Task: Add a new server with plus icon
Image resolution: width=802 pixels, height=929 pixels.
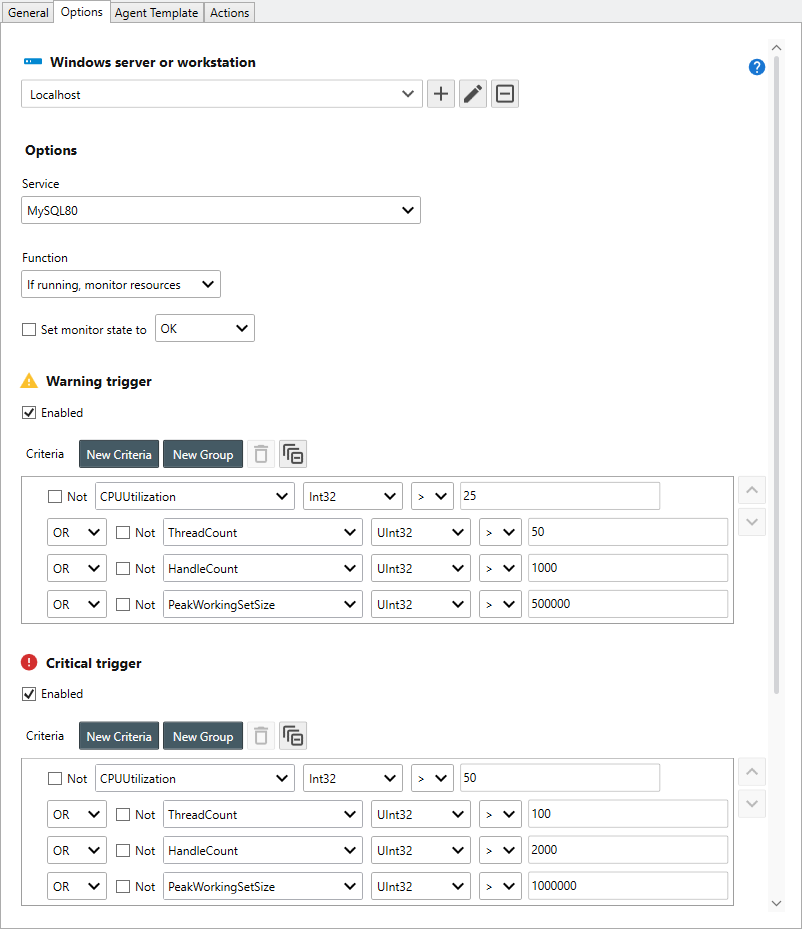Action: click(441, 94)
